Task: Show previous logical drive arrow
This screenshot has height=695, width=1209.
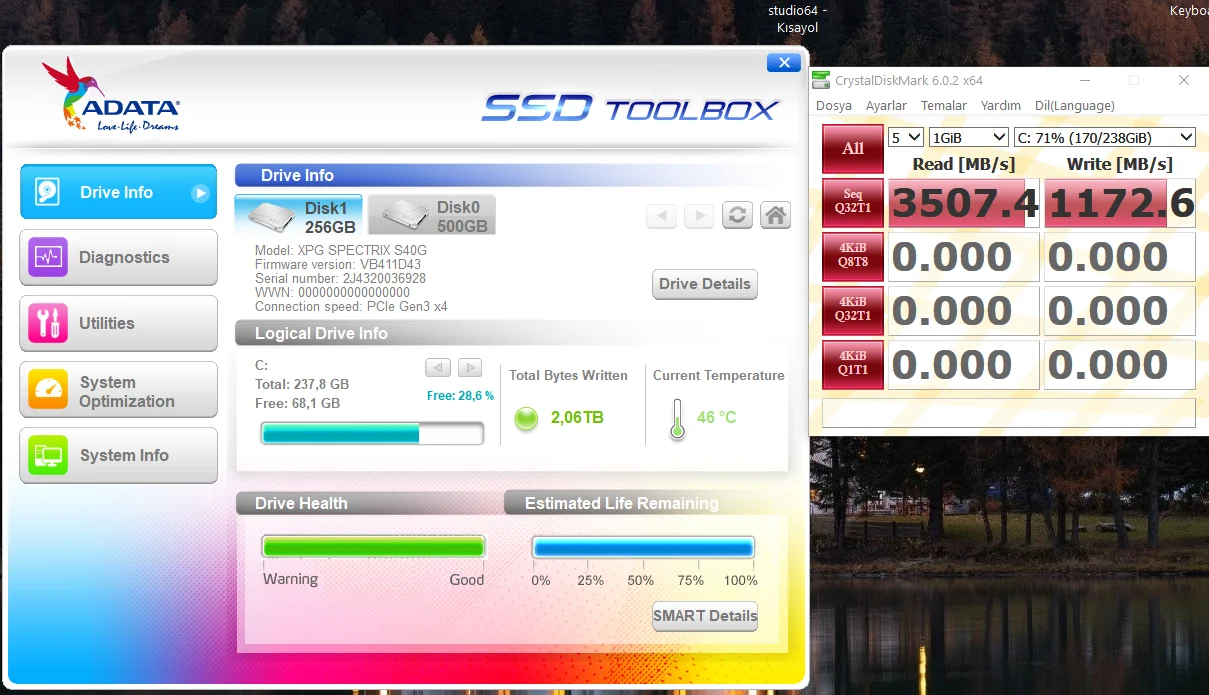Action: click(x=437, y=367)
